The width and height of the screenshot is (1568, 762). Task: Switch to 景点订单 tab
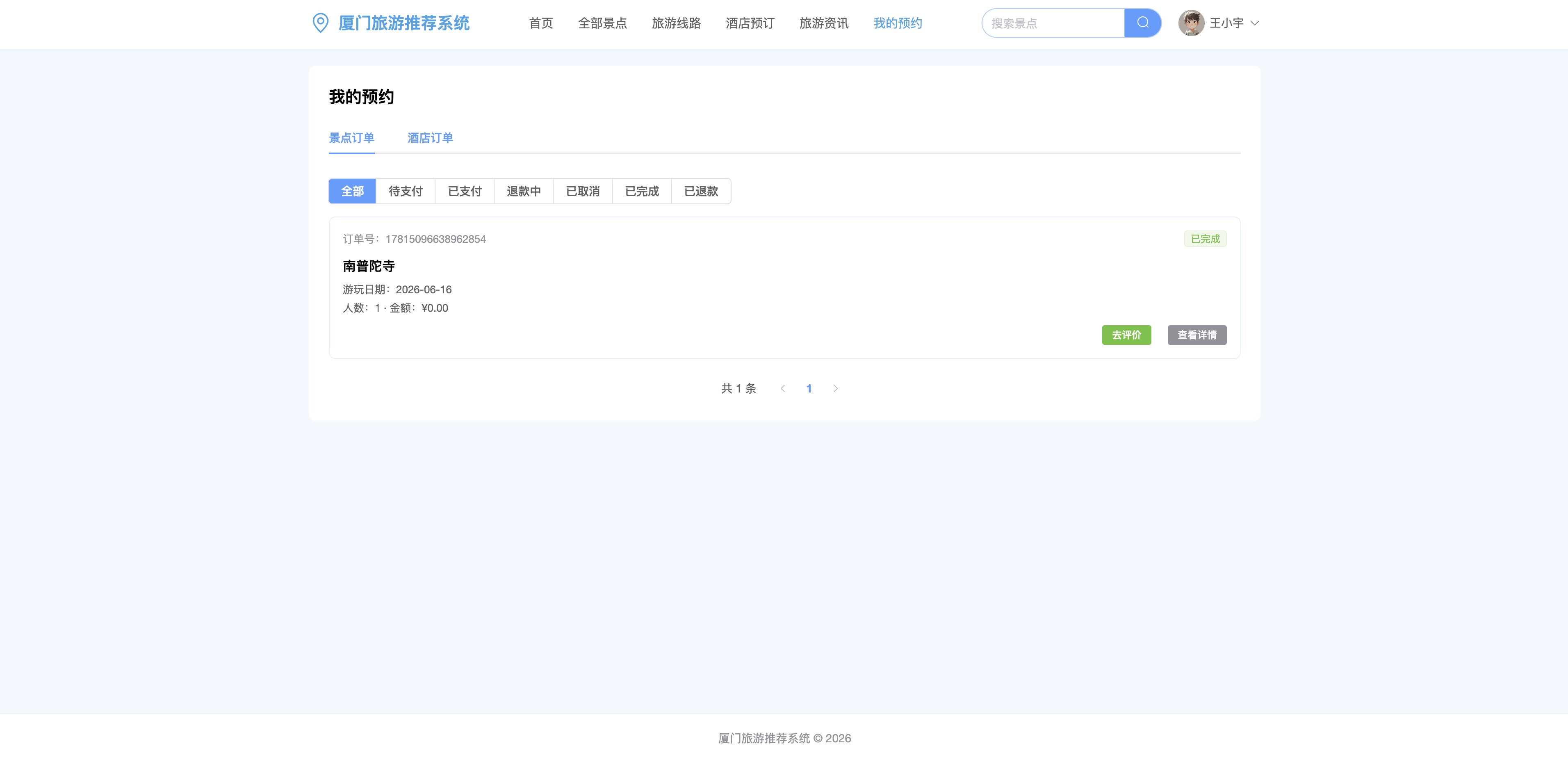(x=351, y=137)
